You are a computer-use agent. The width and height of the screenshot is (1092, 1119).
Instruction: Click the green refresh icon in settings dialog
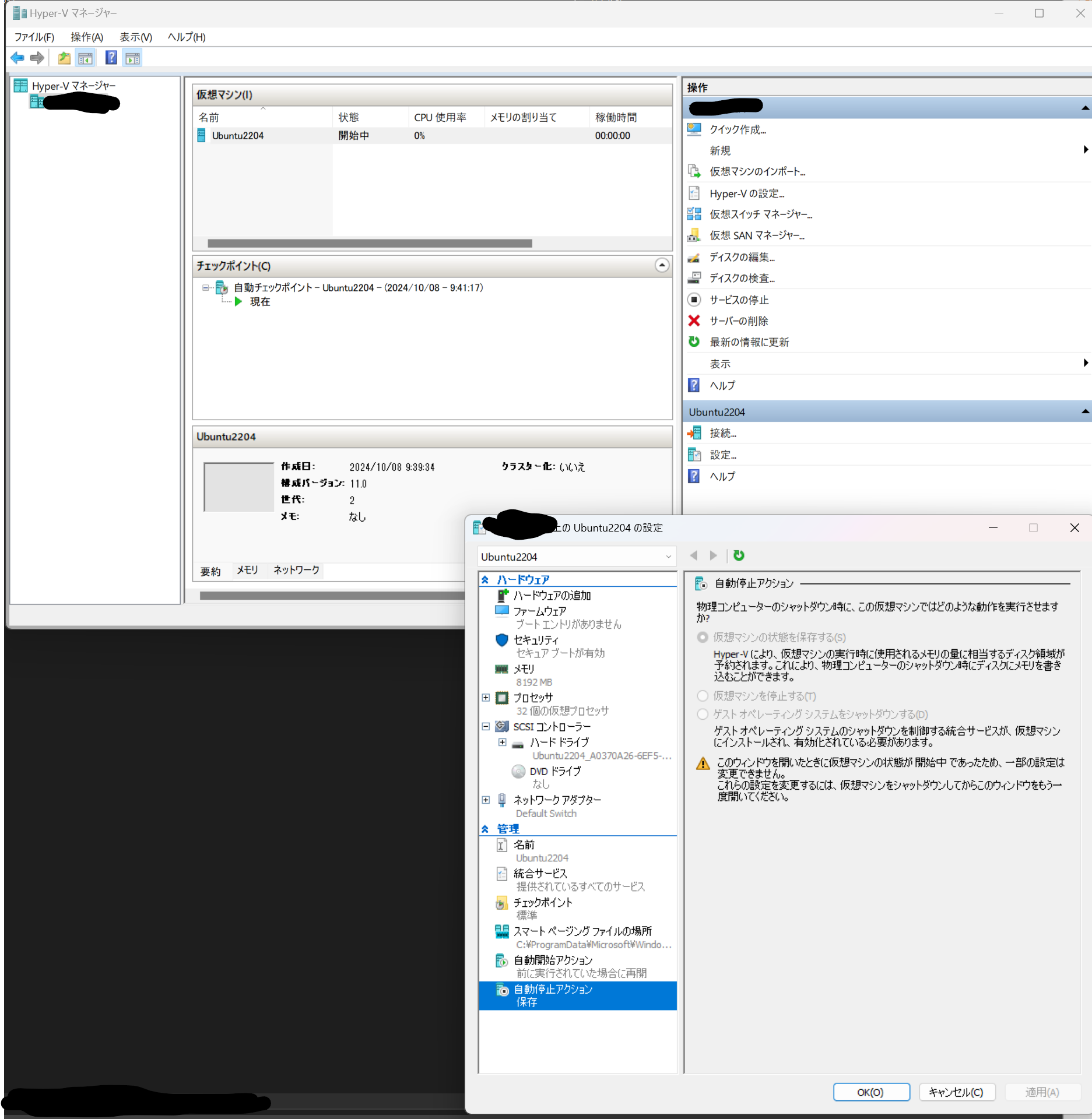click(x=739, y=555)
